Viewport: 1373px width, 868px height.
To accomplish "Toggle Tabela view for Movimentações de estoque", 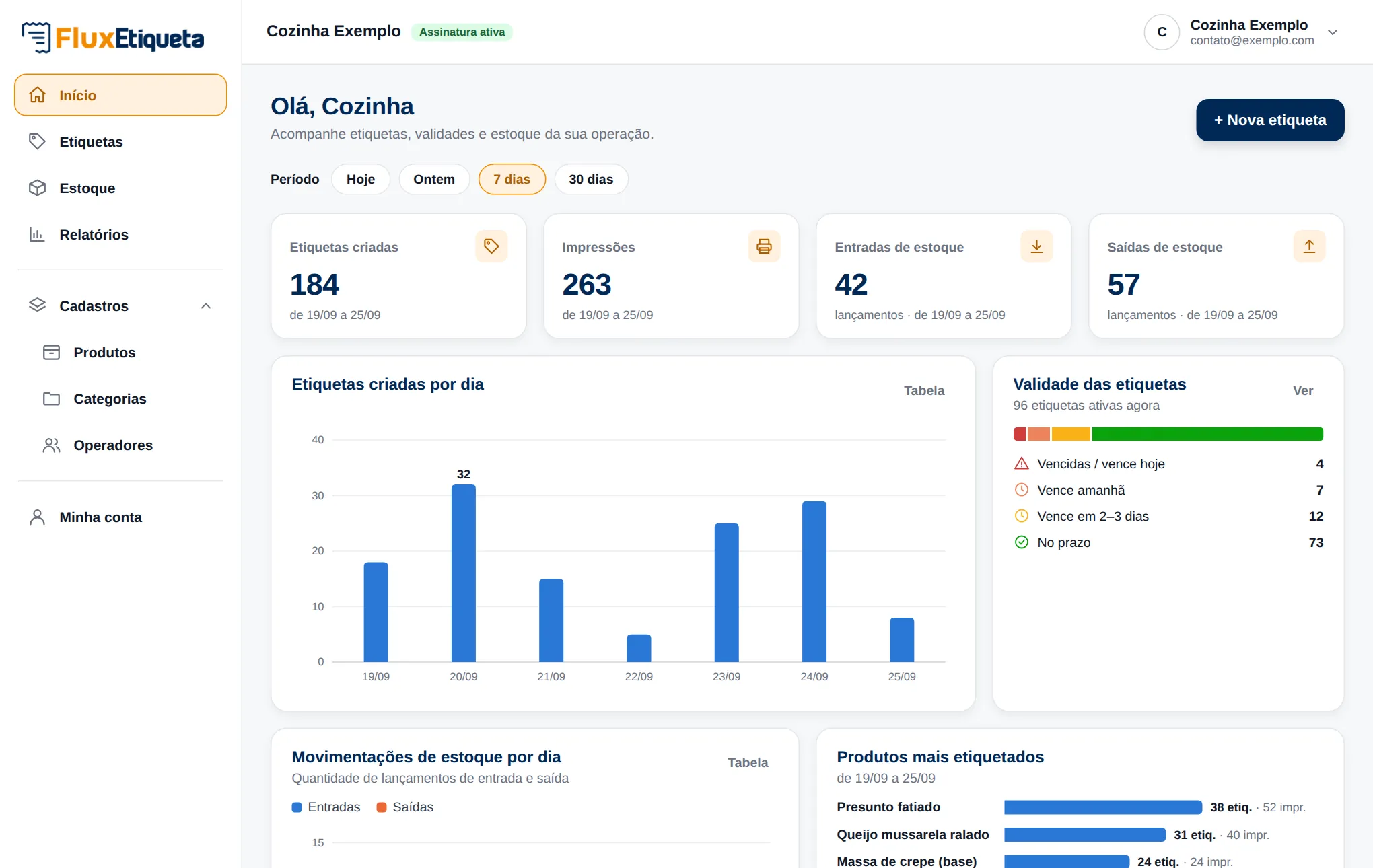I will point(747,762).
